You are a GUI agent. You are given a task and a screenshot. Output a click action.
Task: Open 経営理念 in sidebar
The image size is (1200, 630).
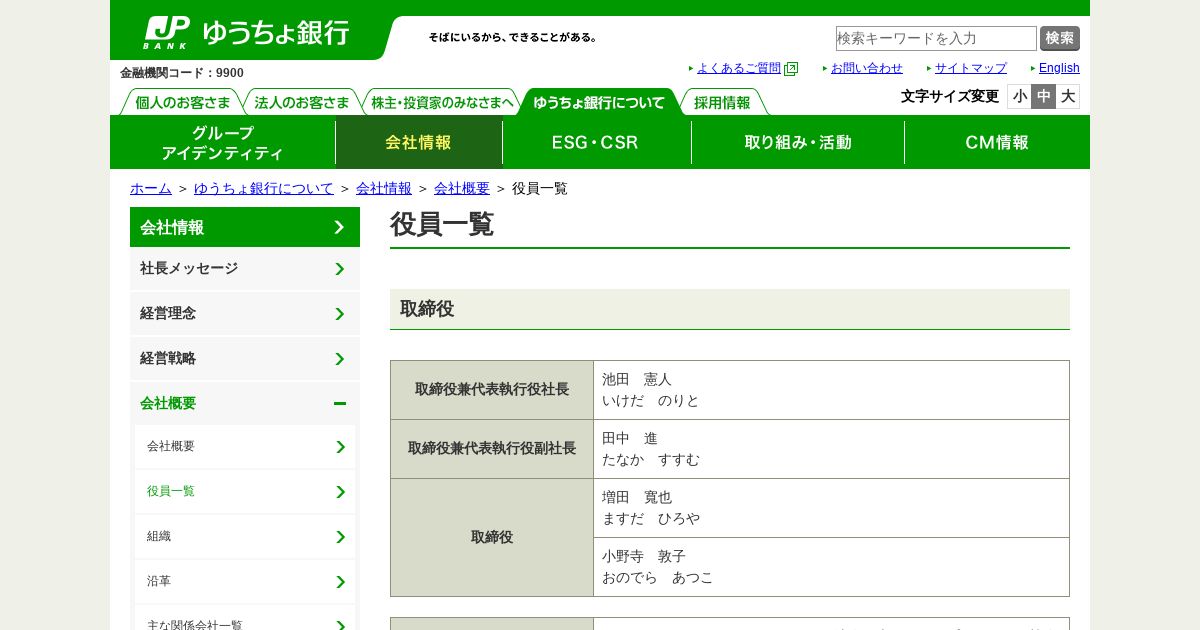[245, 314]
